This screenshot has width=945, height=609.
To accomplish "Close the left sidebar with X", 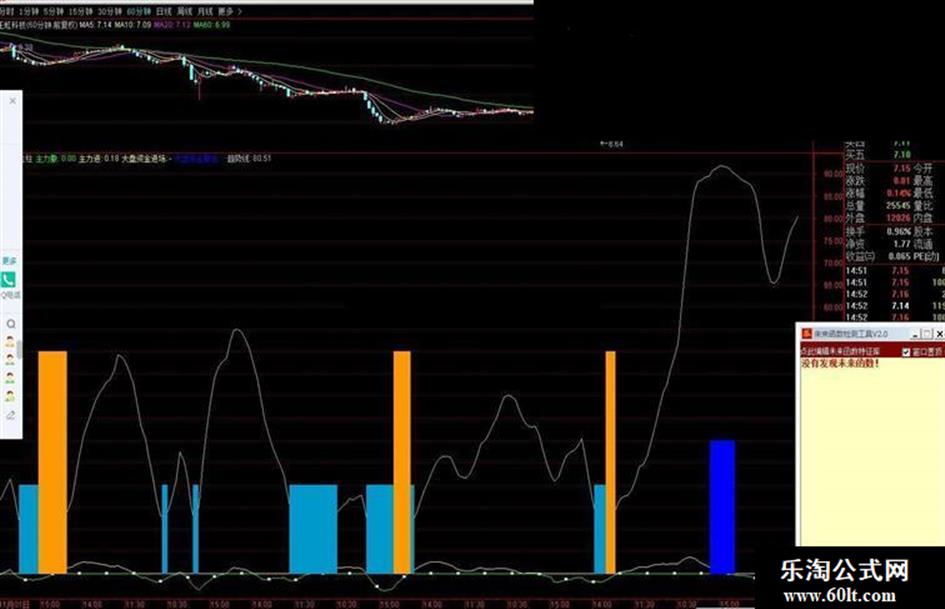I will pos(13,101).
